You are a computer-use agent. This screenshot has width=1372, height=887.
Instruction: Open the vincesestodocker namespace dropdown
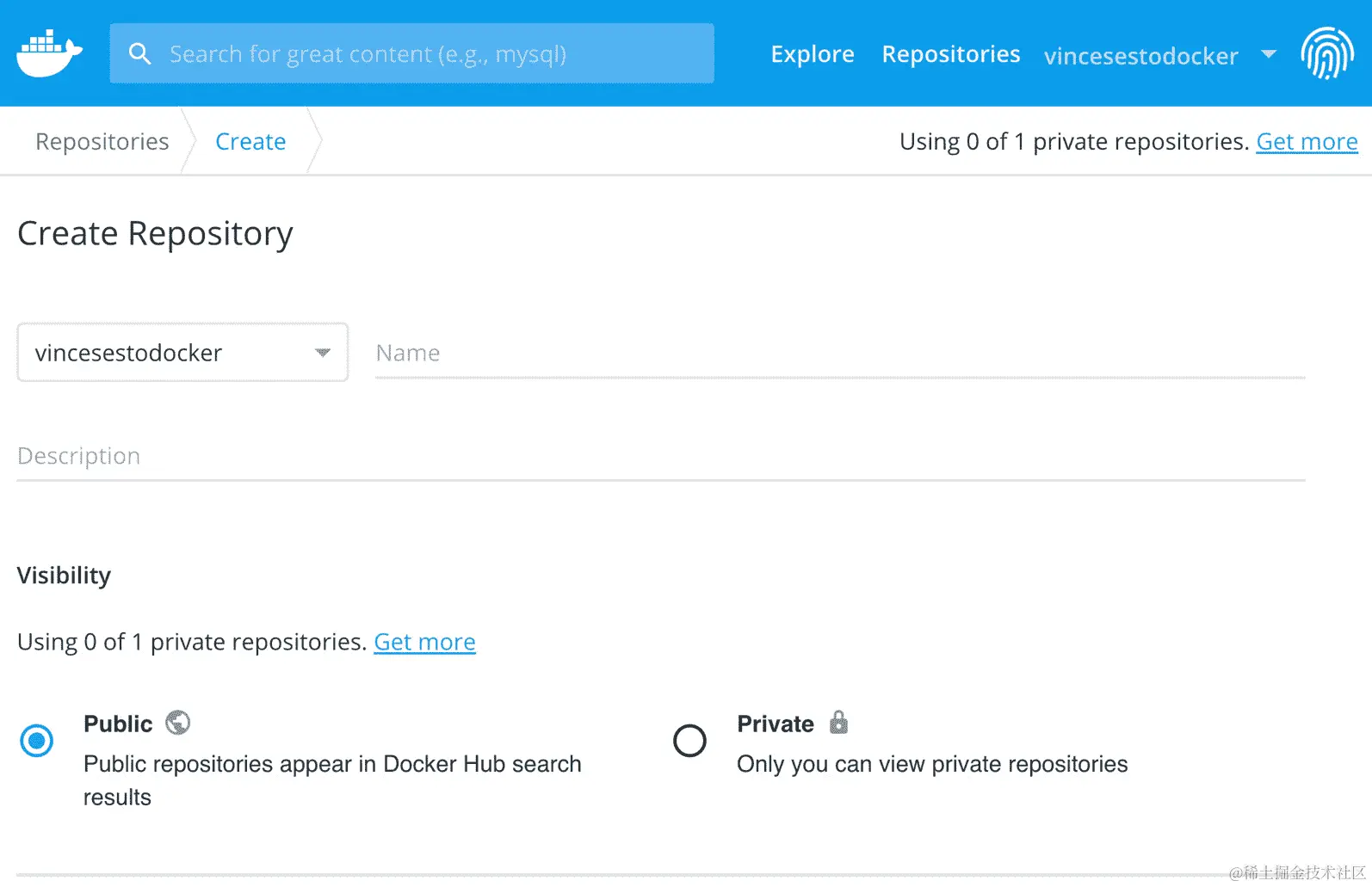pos(182,353)
